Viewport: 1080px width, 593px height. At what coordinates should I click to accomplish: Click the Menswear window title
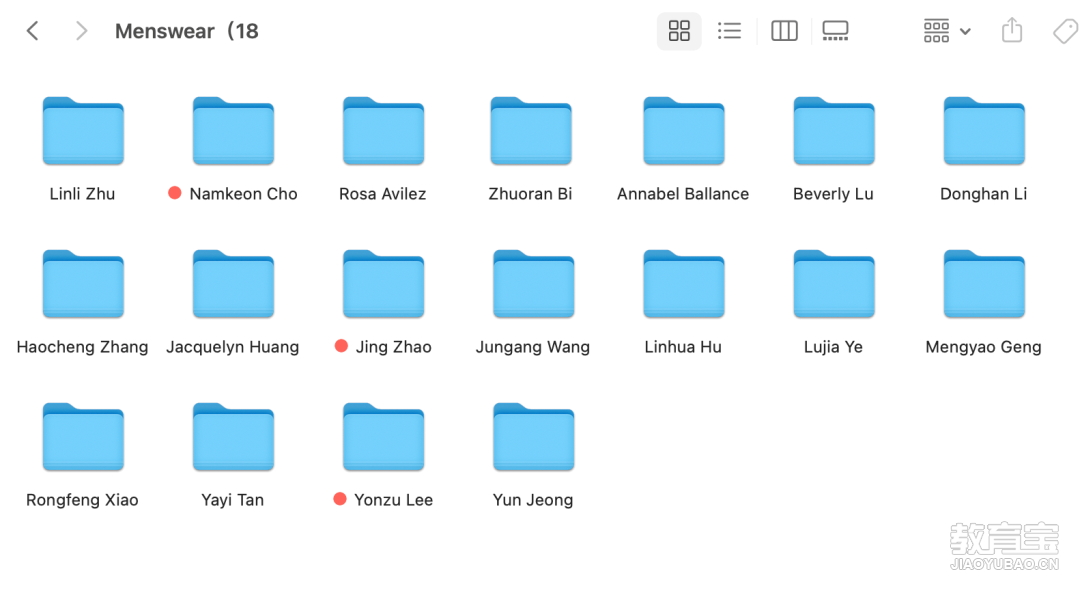click(187, 31)
